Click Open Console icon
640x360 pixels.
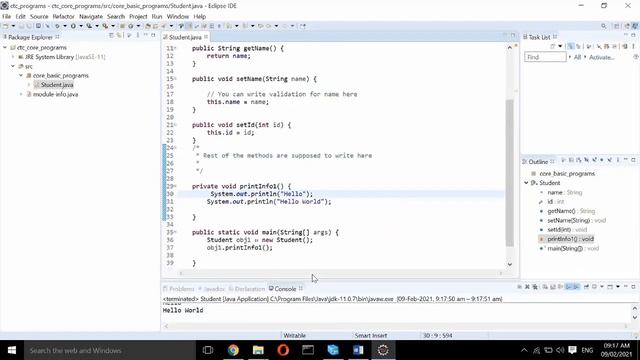(611, 287)
